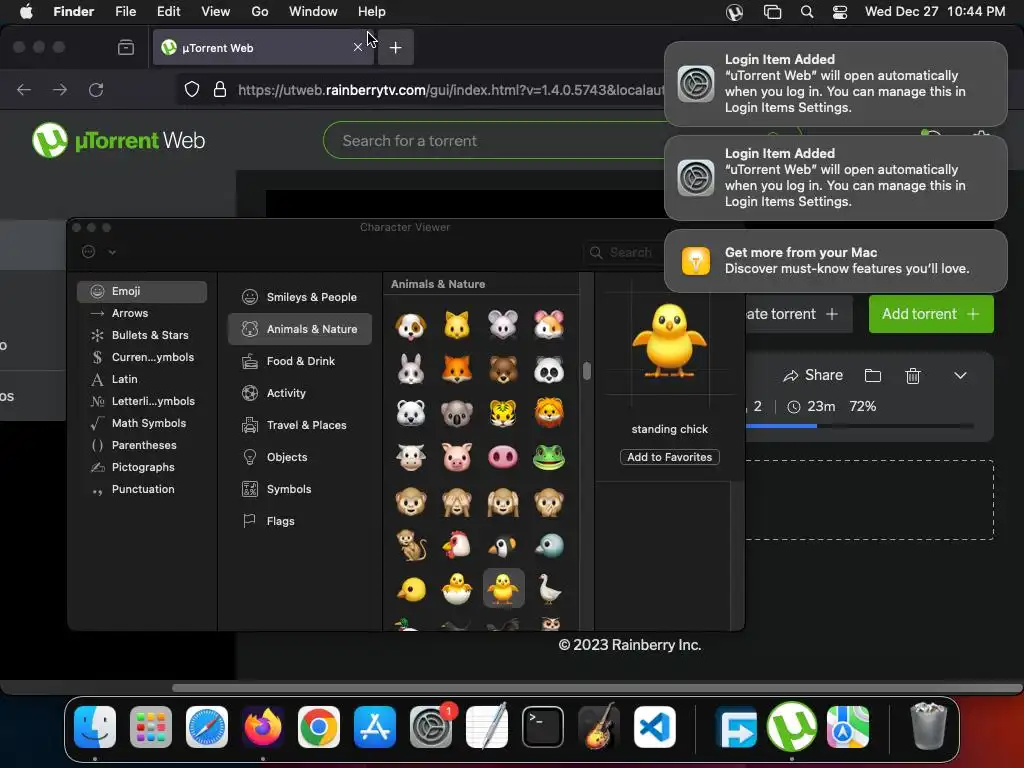
Task: Click the browser back arrow
Action: (24, 89)
